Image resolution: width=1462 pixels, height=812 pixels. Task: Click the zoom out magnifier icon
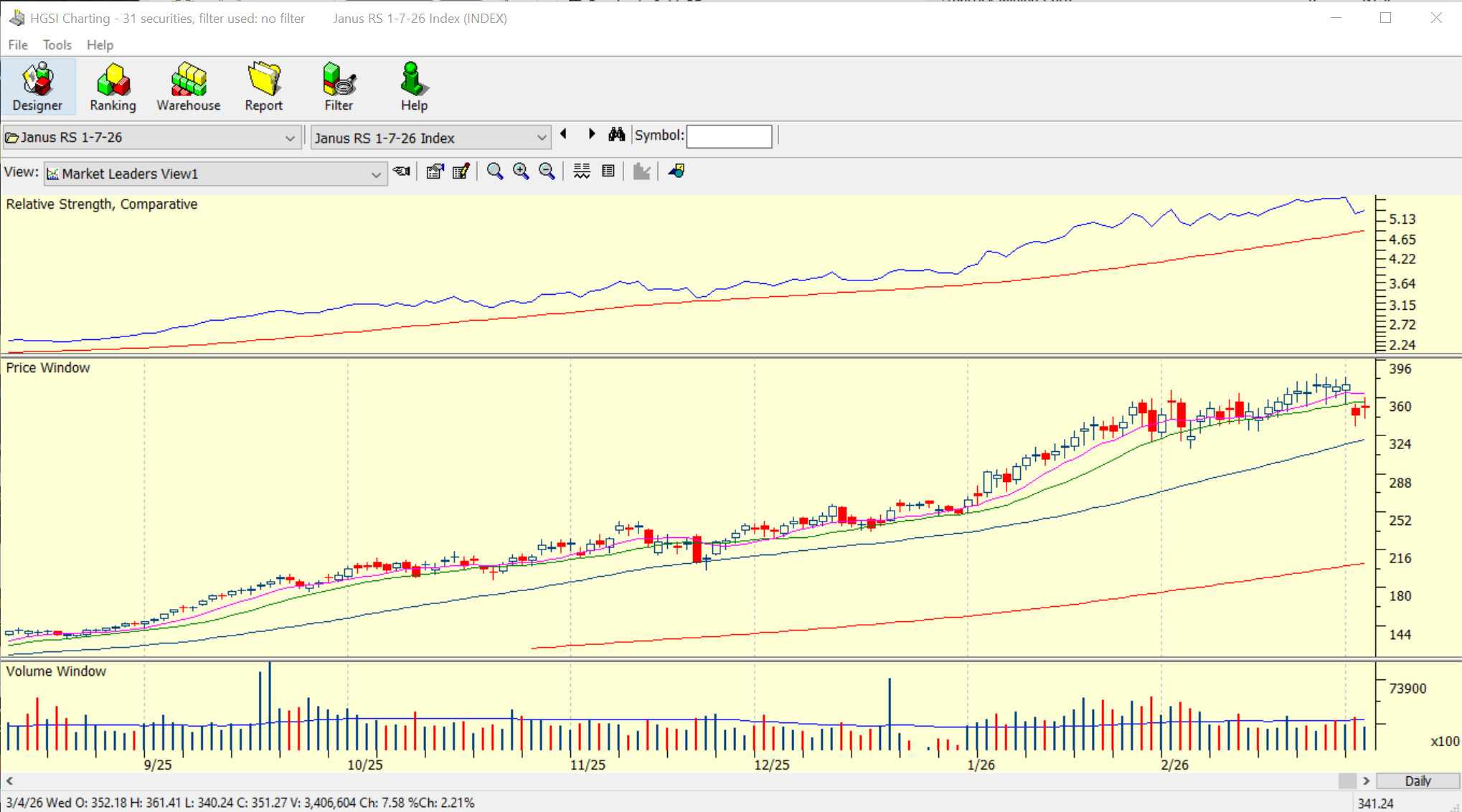[x=547, y=171]
